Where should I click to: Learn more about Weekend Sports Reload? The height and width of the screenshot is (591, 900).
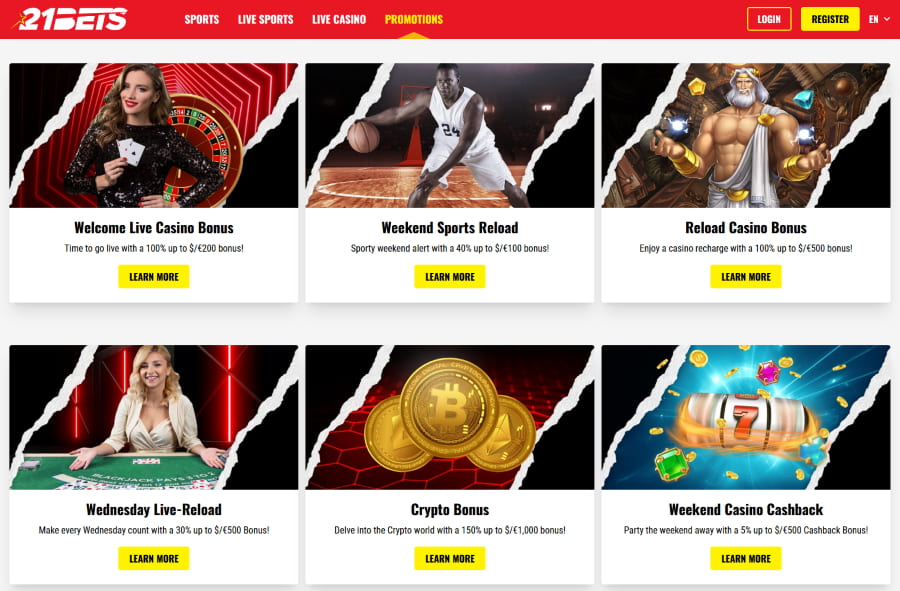coord(450,277)
